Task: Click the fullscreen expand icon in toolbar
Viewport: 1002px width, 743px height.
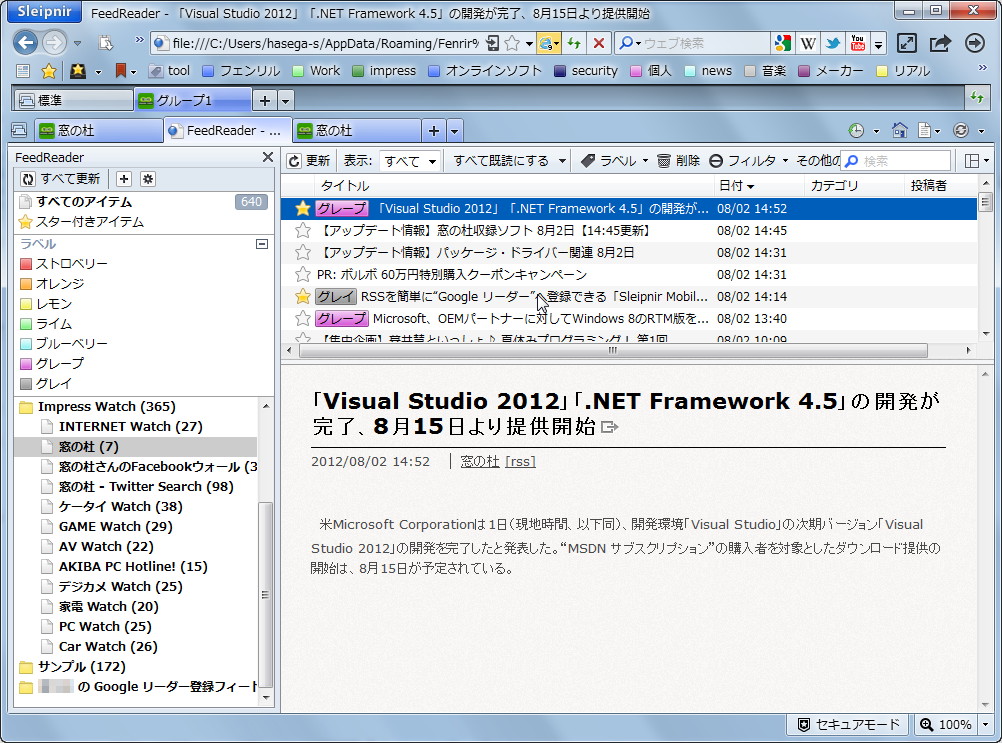Action: [x=907, y=43]
